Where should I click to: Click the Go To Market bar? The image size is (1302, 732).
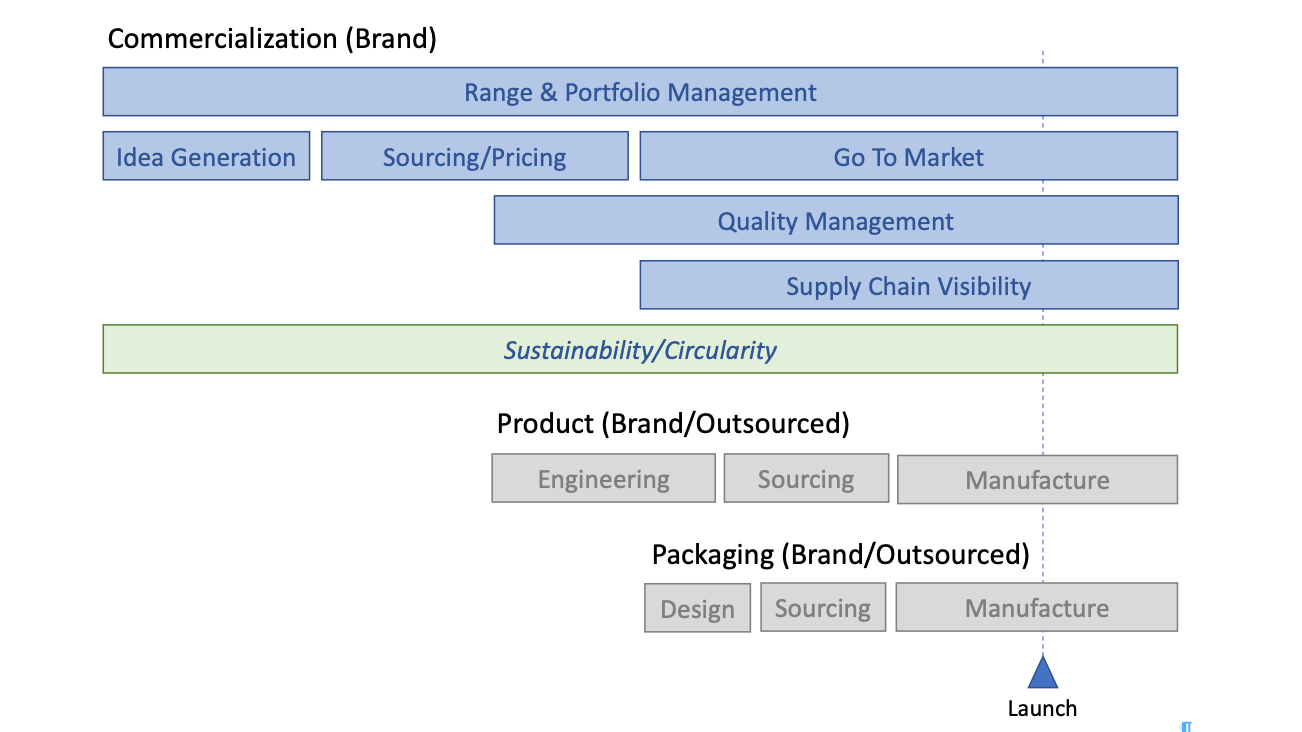point(908,157)
